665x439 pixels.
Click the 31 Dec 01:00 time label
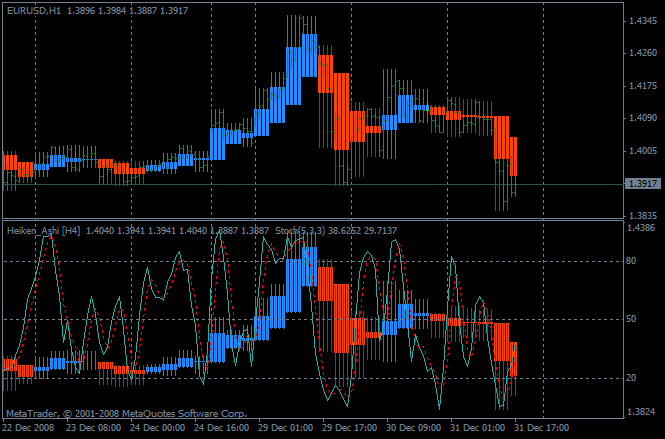click(x=478, y=427)
